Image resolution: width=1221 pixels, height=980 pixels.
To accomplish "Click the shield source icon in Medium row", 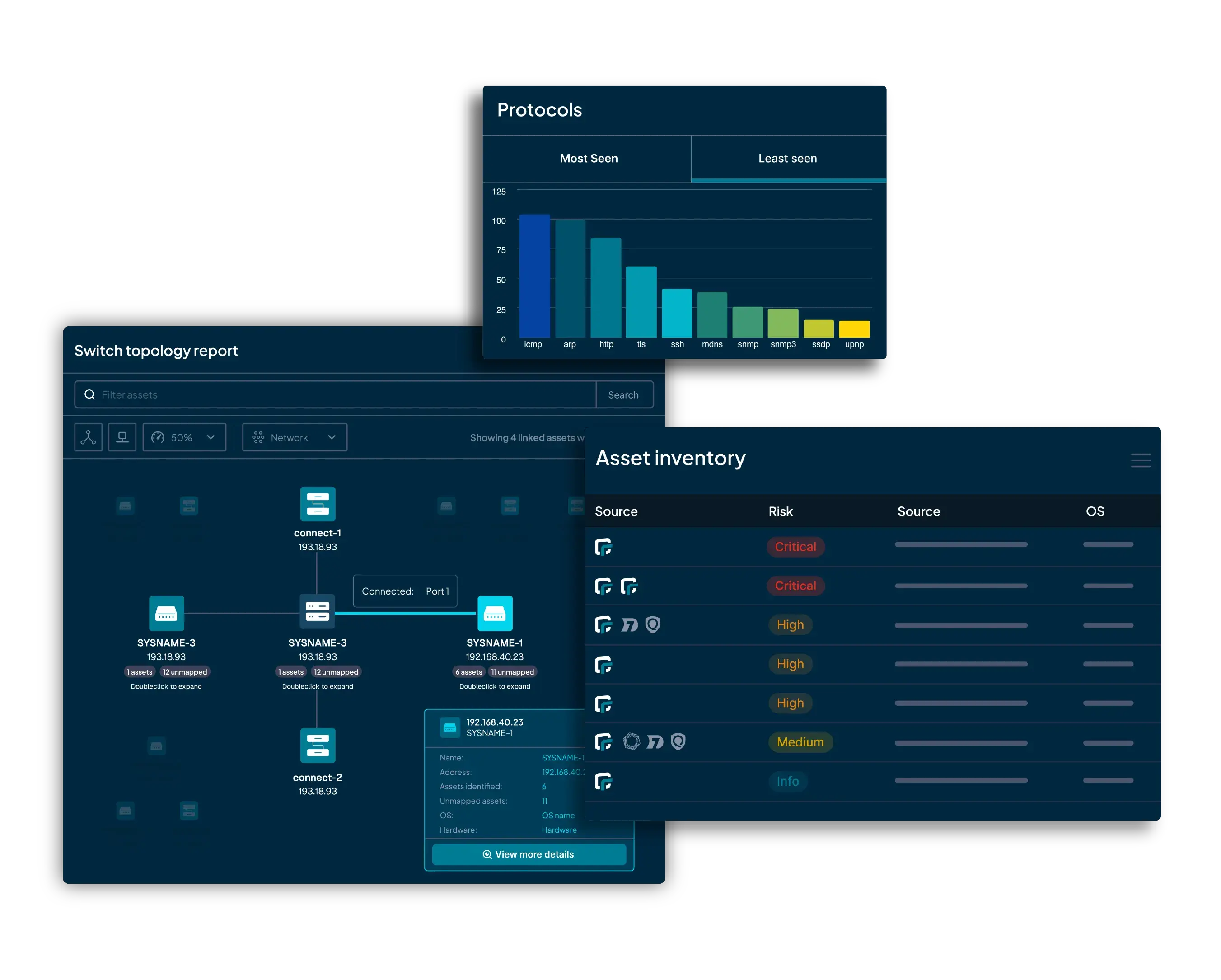I will 678,742.
